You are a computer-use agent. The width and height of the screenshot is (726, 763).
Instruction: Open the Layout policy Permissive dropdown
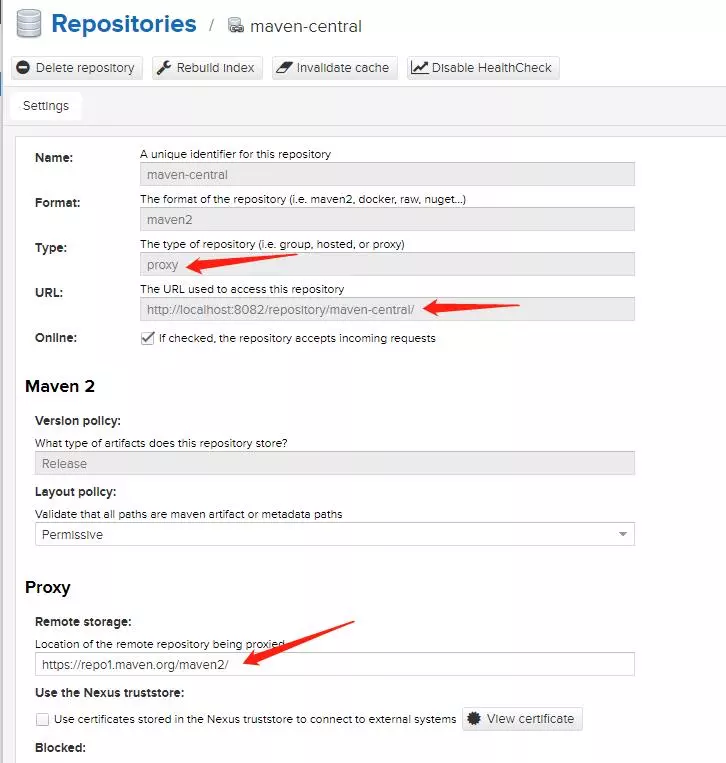(x=335, y=534)
